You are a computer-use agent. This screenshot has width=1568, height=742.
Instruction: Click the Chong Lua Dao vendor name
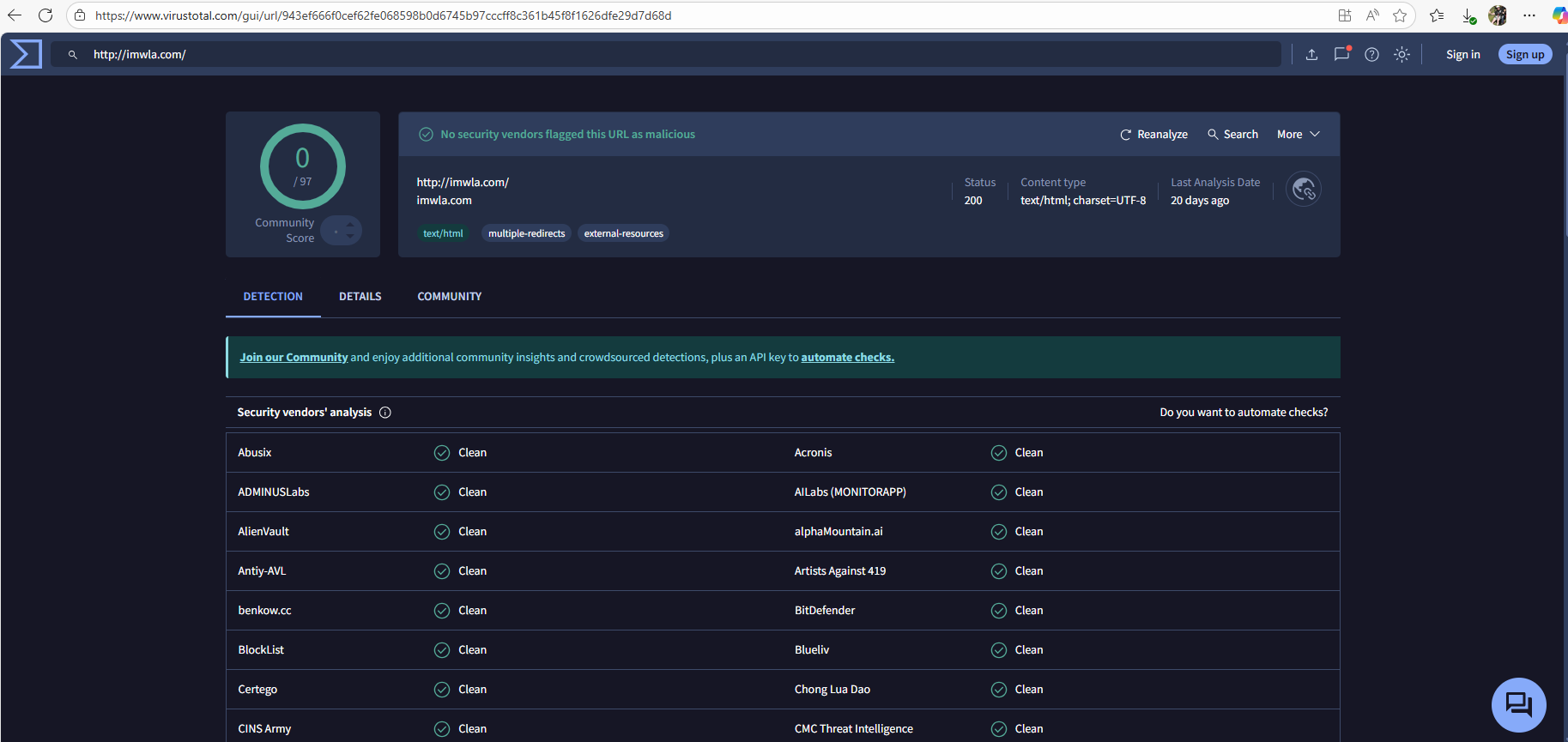(x=832, y=690)
